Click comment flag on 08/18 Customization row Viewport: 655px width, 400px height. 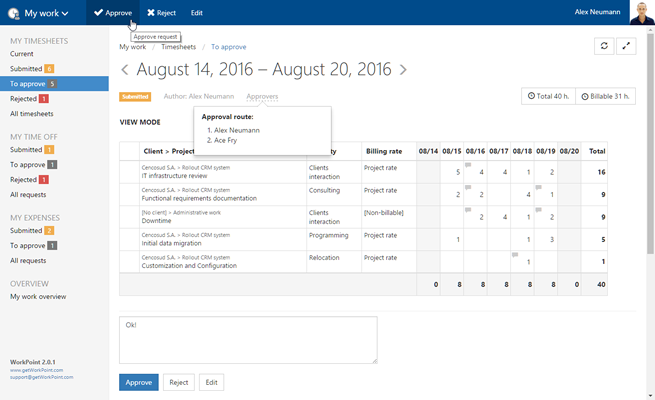[515, 255]
